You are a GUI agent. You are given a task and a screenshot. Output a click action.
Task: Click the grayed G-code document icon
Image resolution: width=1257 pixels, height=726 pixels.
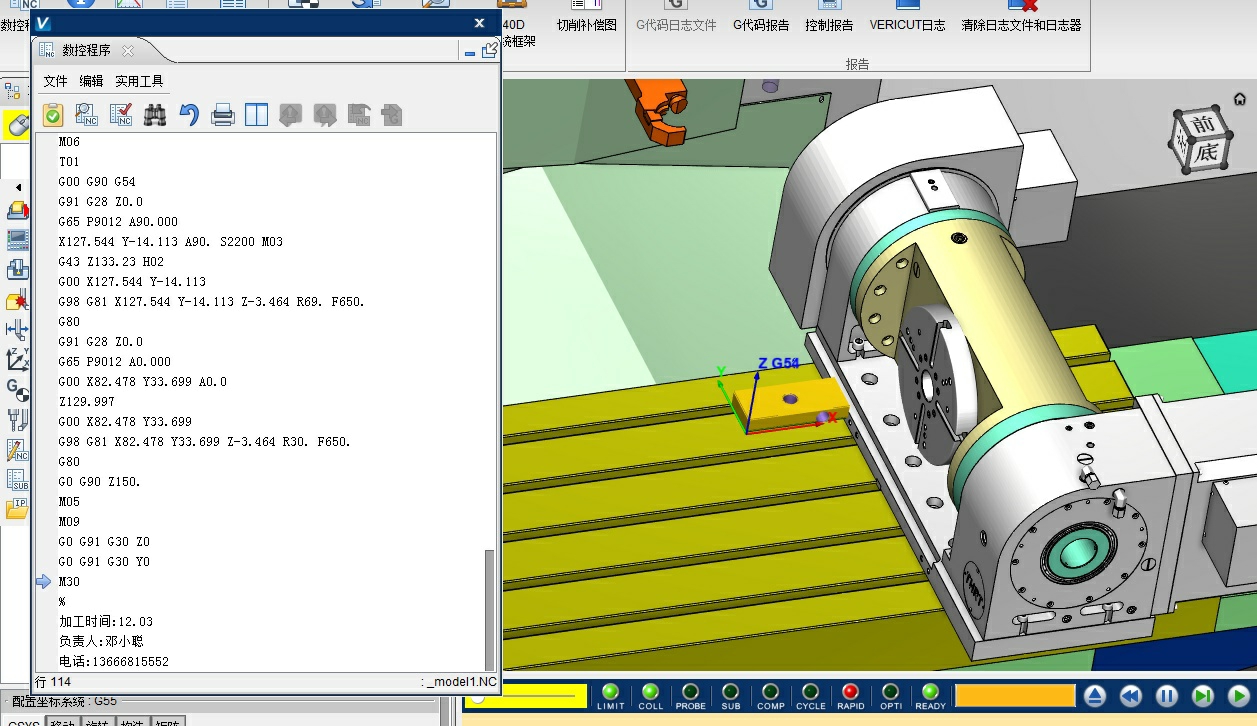(391, 115)
